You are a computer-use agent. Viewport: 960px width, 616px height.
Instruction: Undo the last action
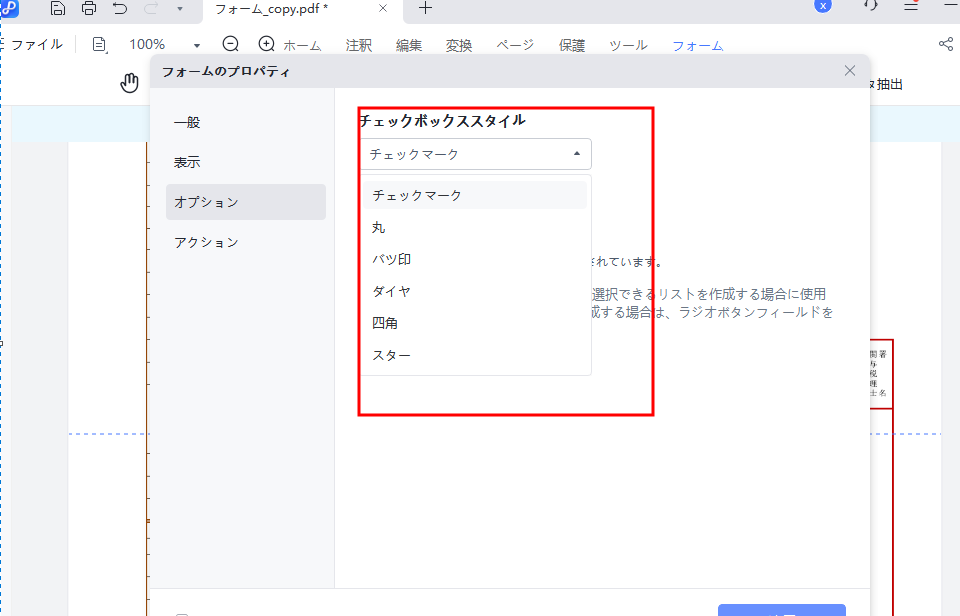[x=120, y=8]
